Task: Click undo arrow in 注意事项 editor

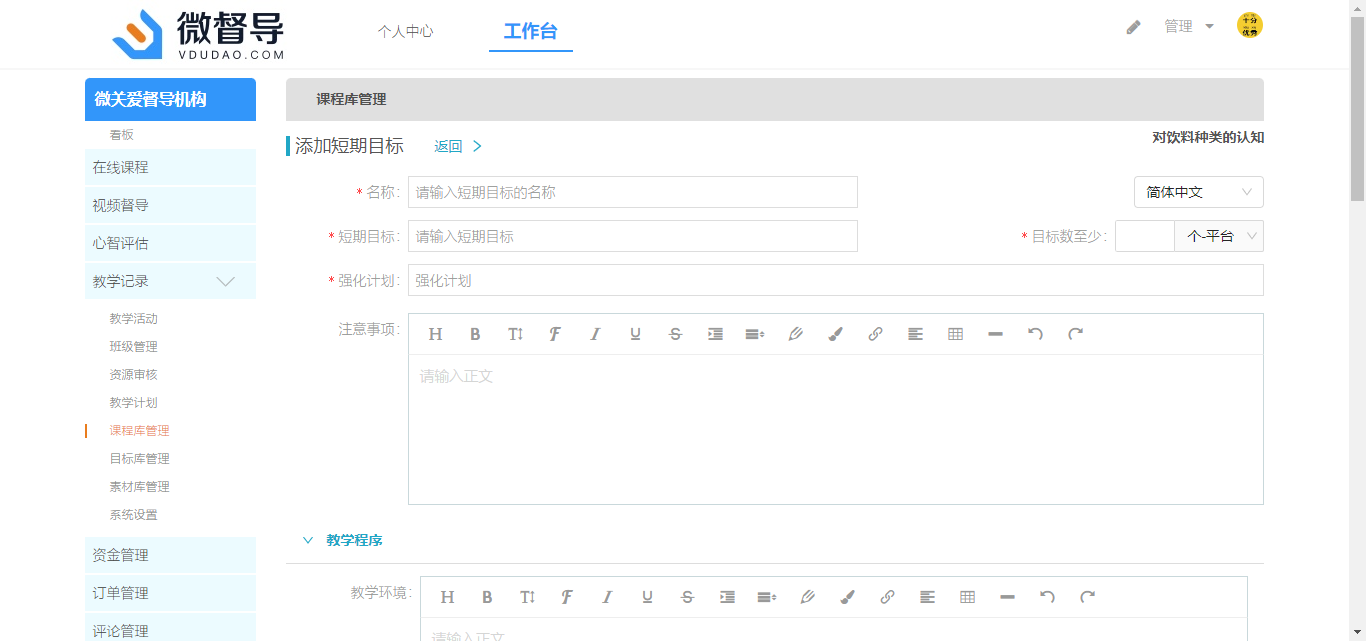Action: (1035, 334)
